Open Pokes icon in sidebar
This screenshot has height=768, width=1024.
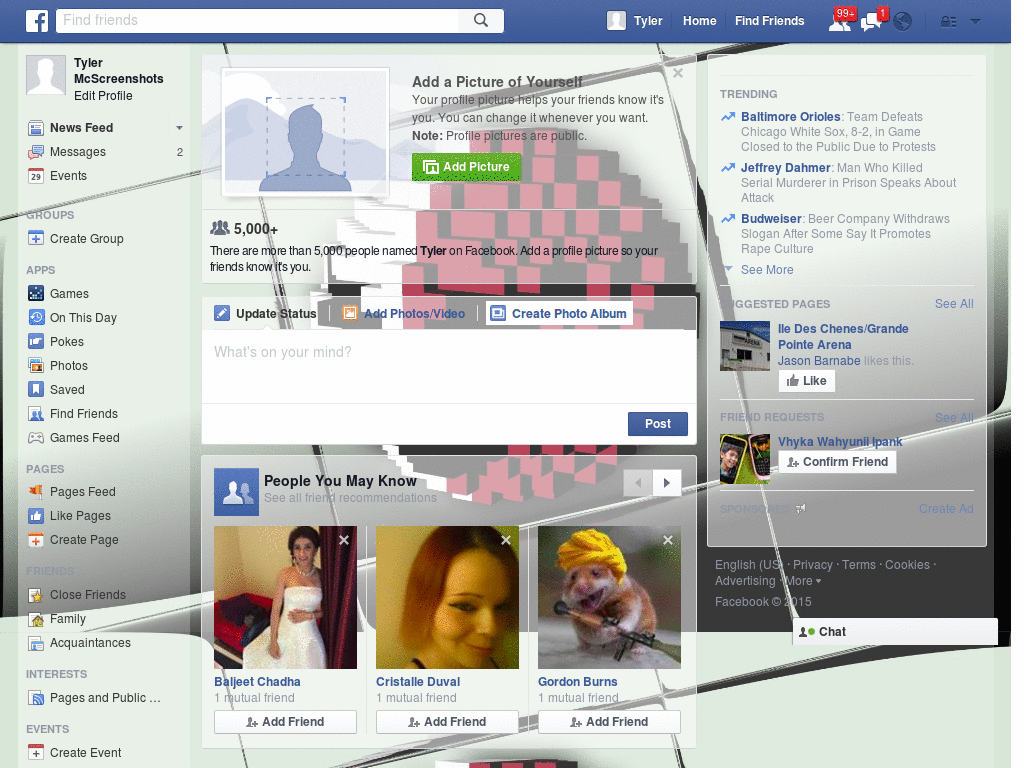pos(36,341)
